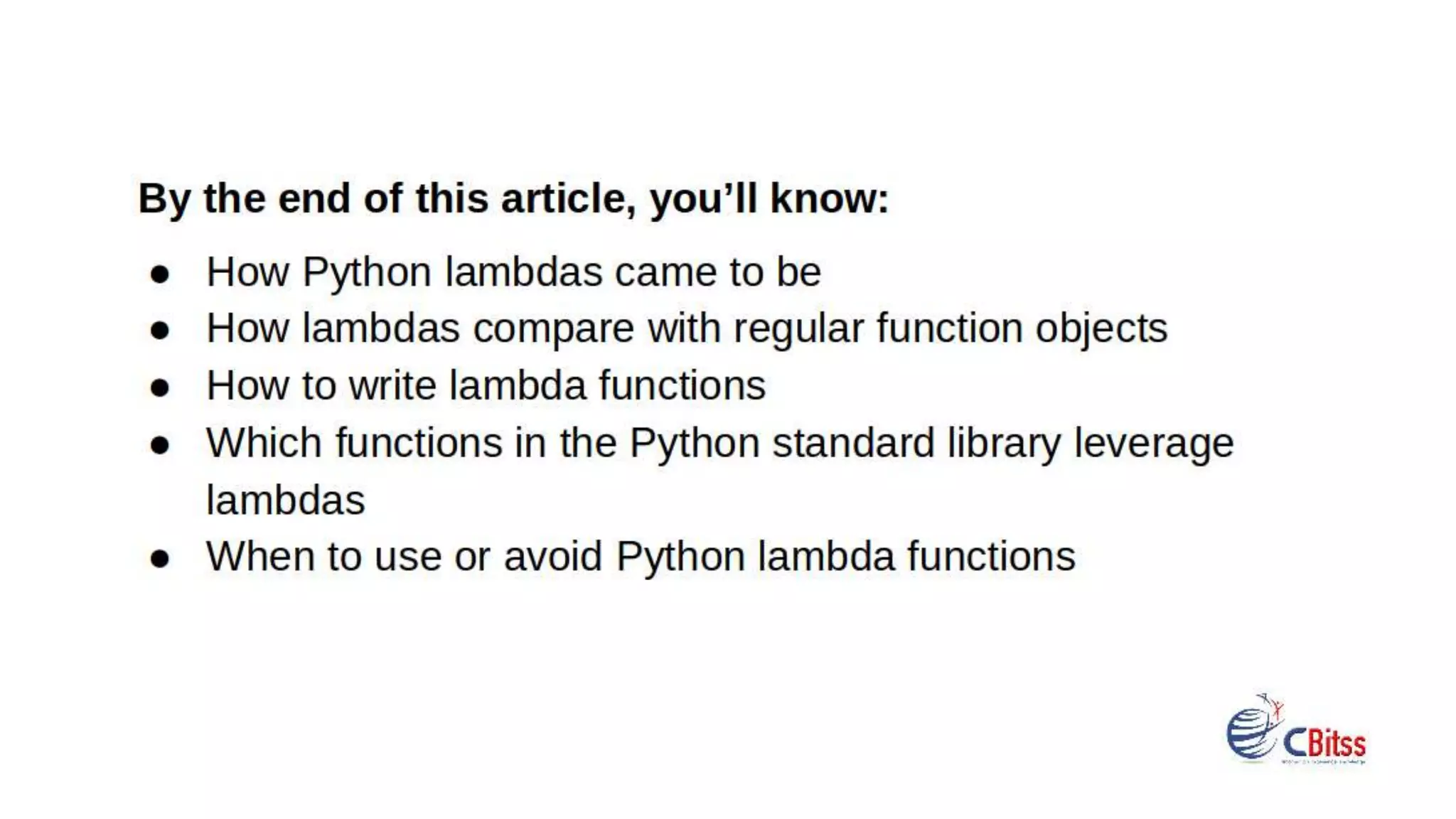
Task: Click the line about lambdas versus regular function objects
Action: [686, 328]
